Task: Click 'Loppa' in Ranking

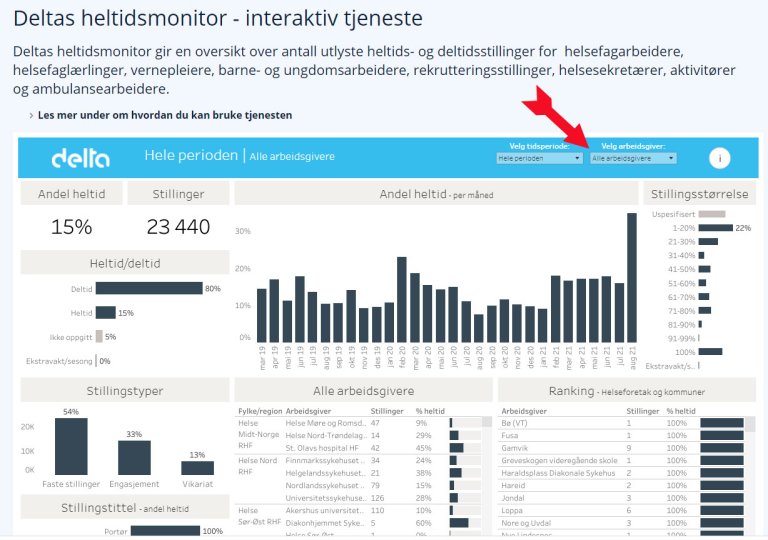Action: (512, 511)
